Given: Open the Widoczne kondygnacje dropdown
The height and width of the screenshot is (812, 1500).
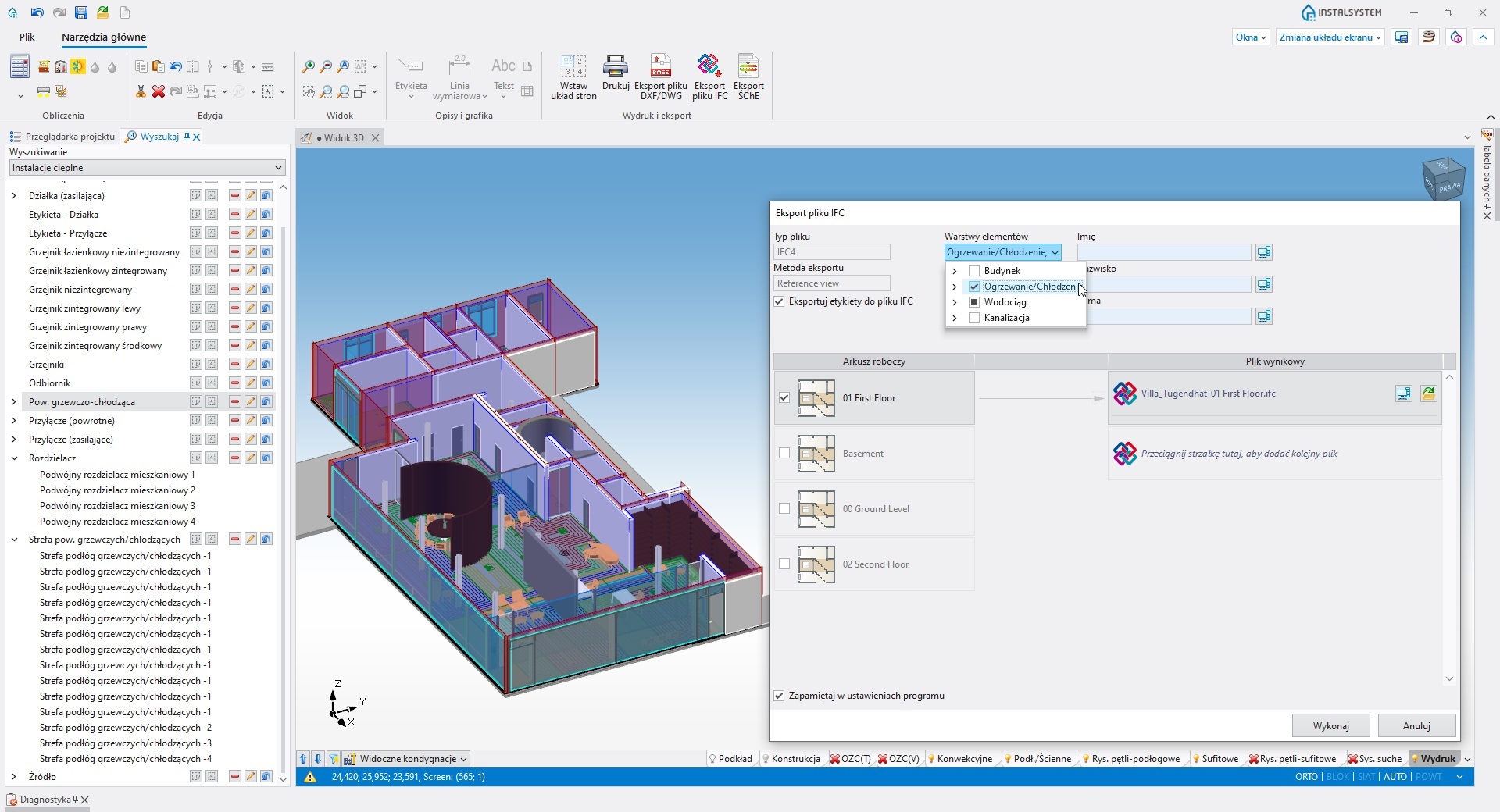Looking at the screenshot, I should (406, 759).
